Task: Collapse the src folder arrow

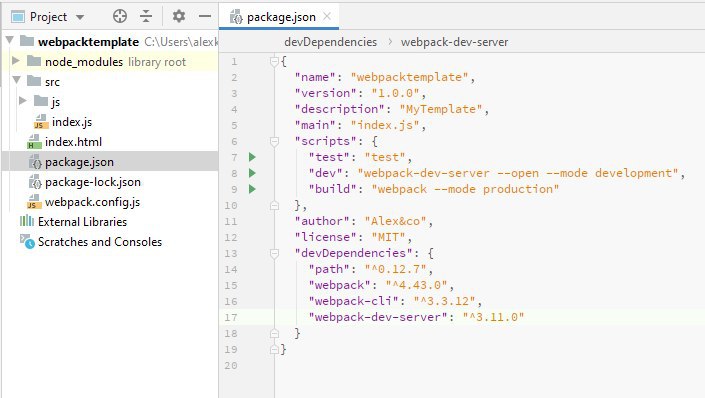Action: 17,81
